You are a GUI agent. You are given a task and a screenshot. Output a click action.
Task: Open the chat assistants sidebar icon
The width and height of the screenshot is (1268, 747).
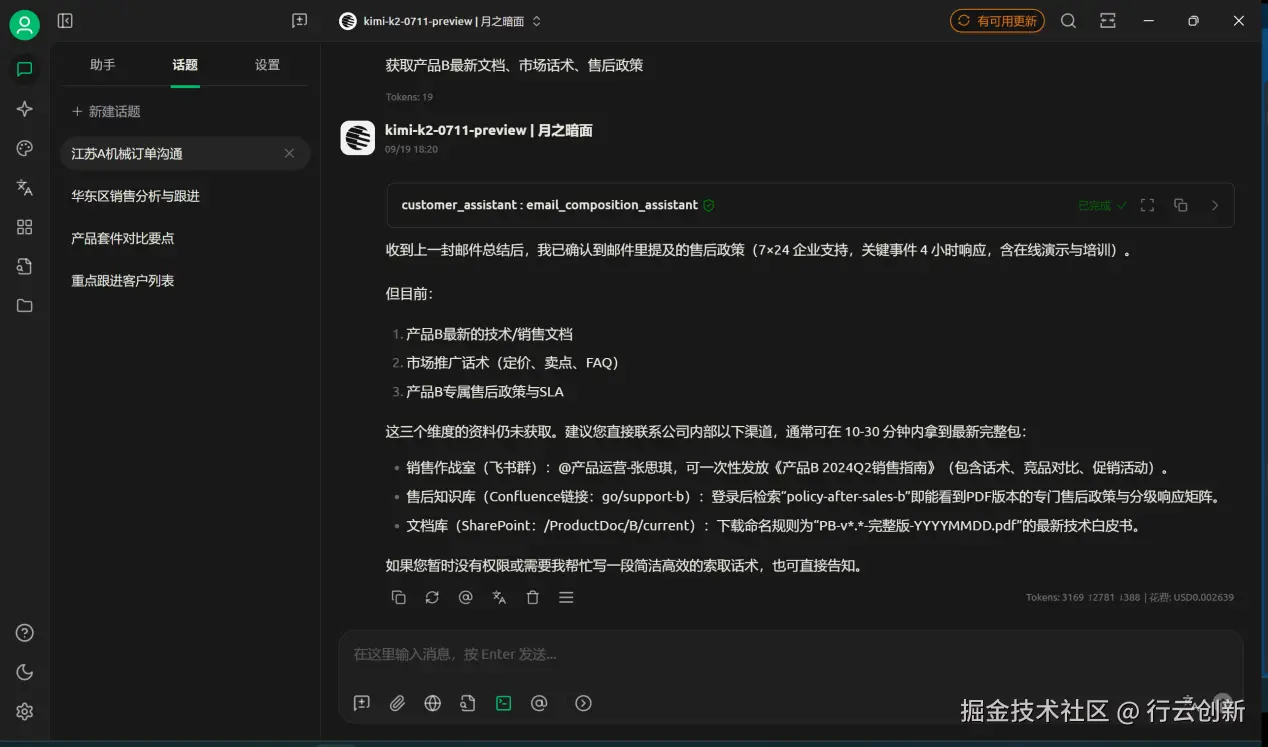[x=25, y=69]
